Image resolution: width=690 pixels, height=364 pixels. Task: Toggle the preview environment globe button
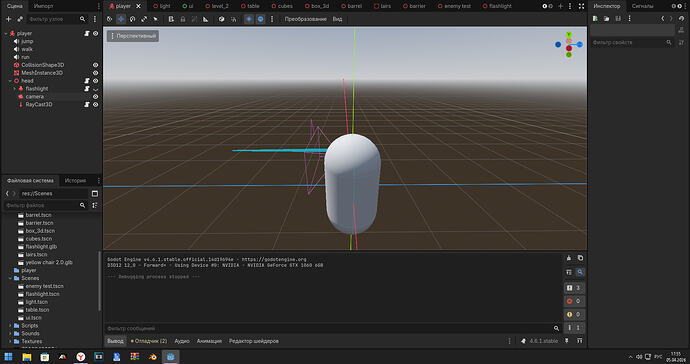261,19
